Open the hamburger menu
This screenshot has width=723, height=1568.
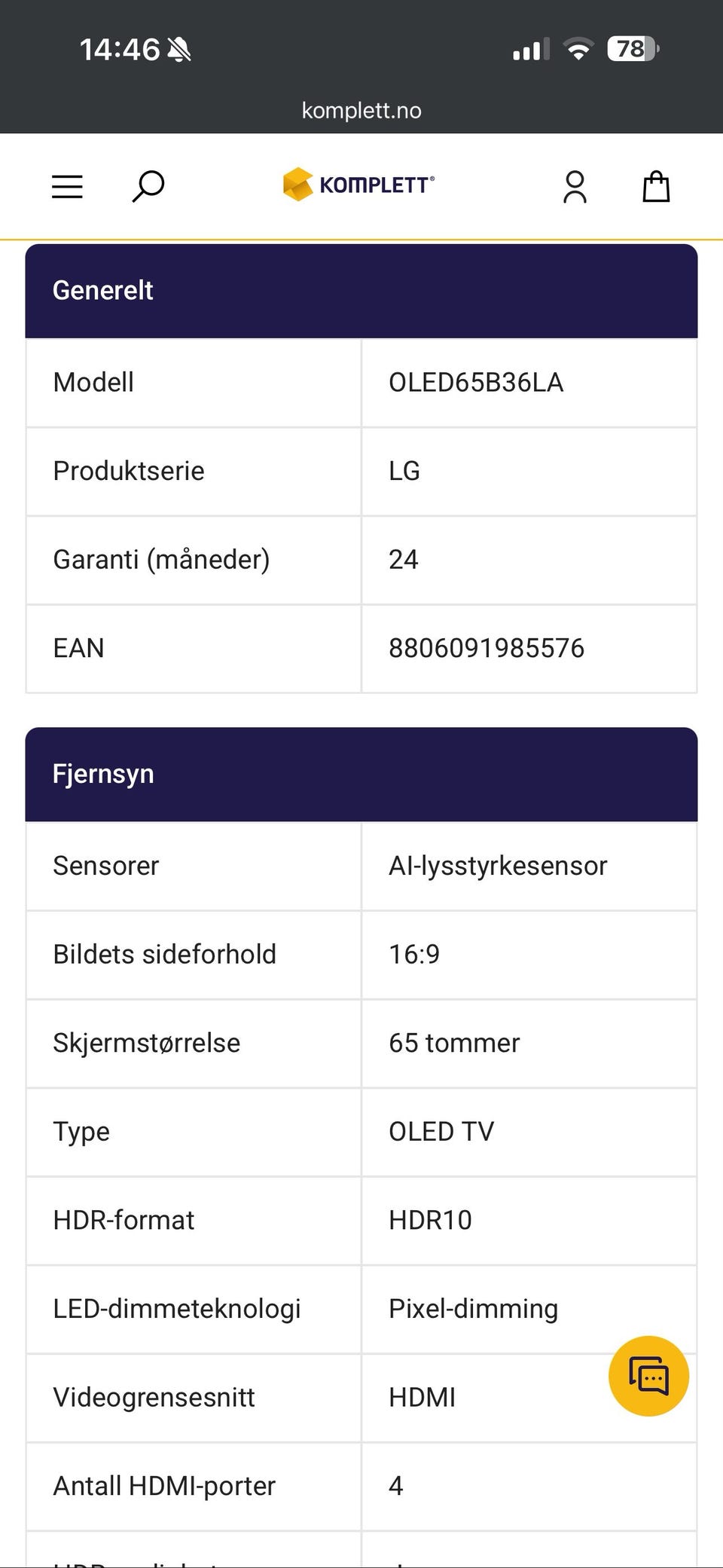click(67, 186)
